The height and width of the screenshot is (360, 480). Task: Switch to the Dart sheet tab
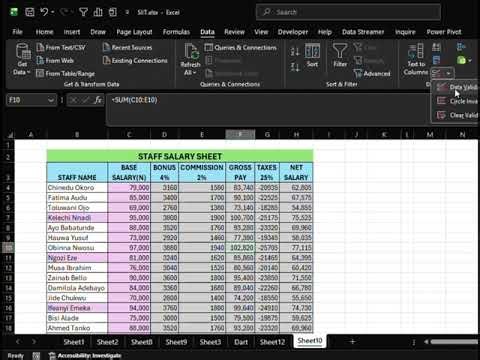coord(241,342)
